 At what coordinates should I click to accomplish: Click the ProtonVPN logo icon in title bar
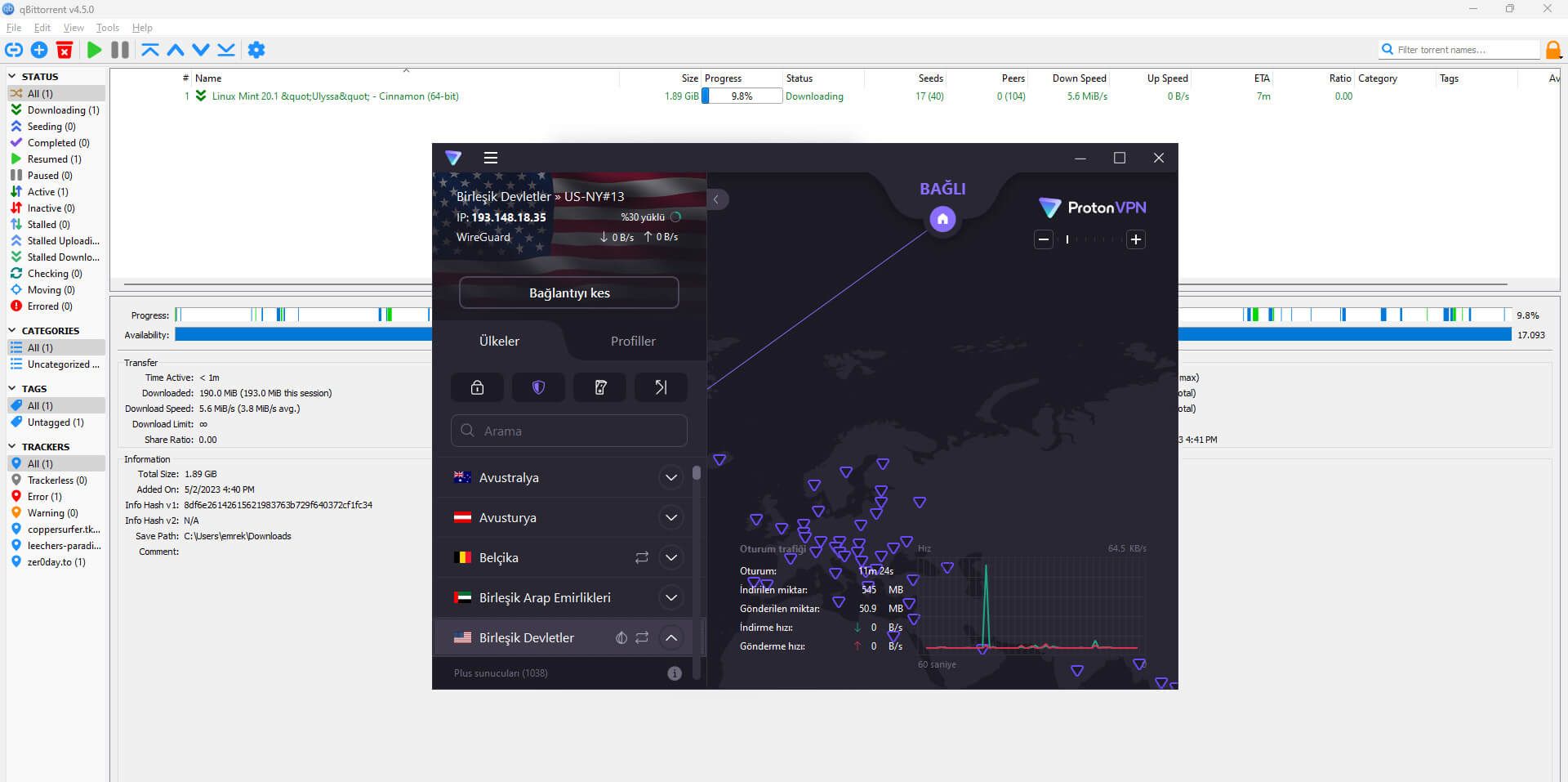pyautogui.click(x=453, y=158)
